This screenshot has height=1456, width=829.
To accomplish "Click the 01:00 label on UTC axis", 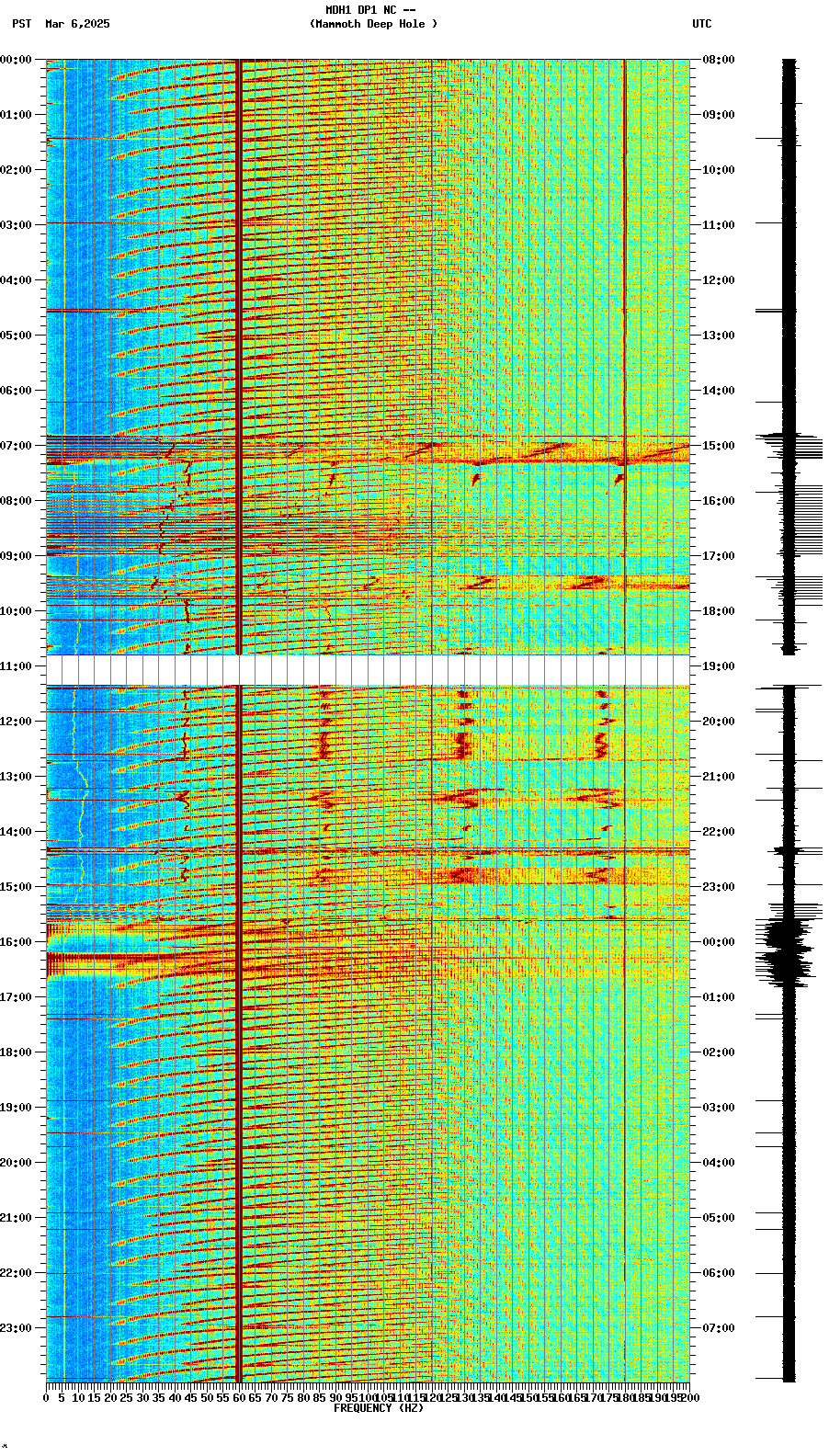I will point(719,997).
